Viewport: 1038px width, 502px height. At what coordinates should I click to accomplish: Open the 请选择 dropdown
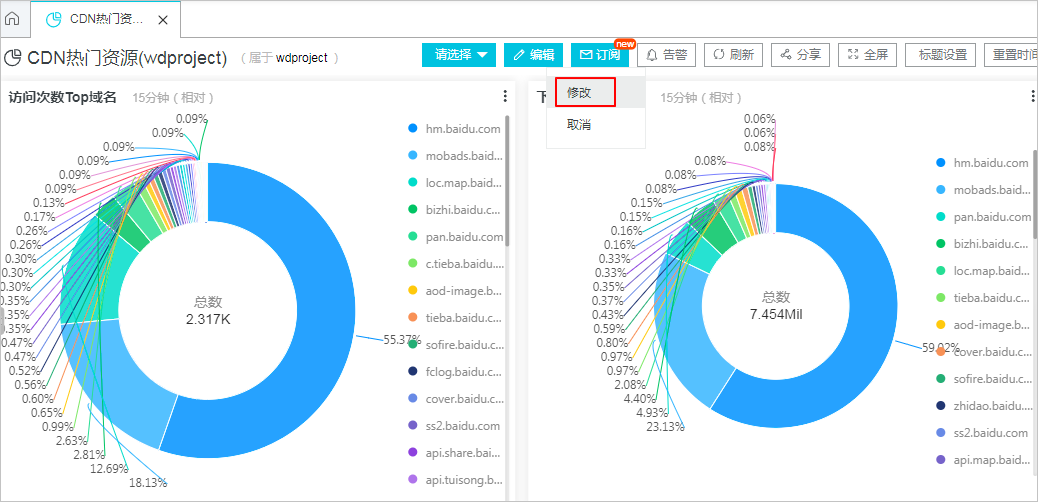coord(459,55)
